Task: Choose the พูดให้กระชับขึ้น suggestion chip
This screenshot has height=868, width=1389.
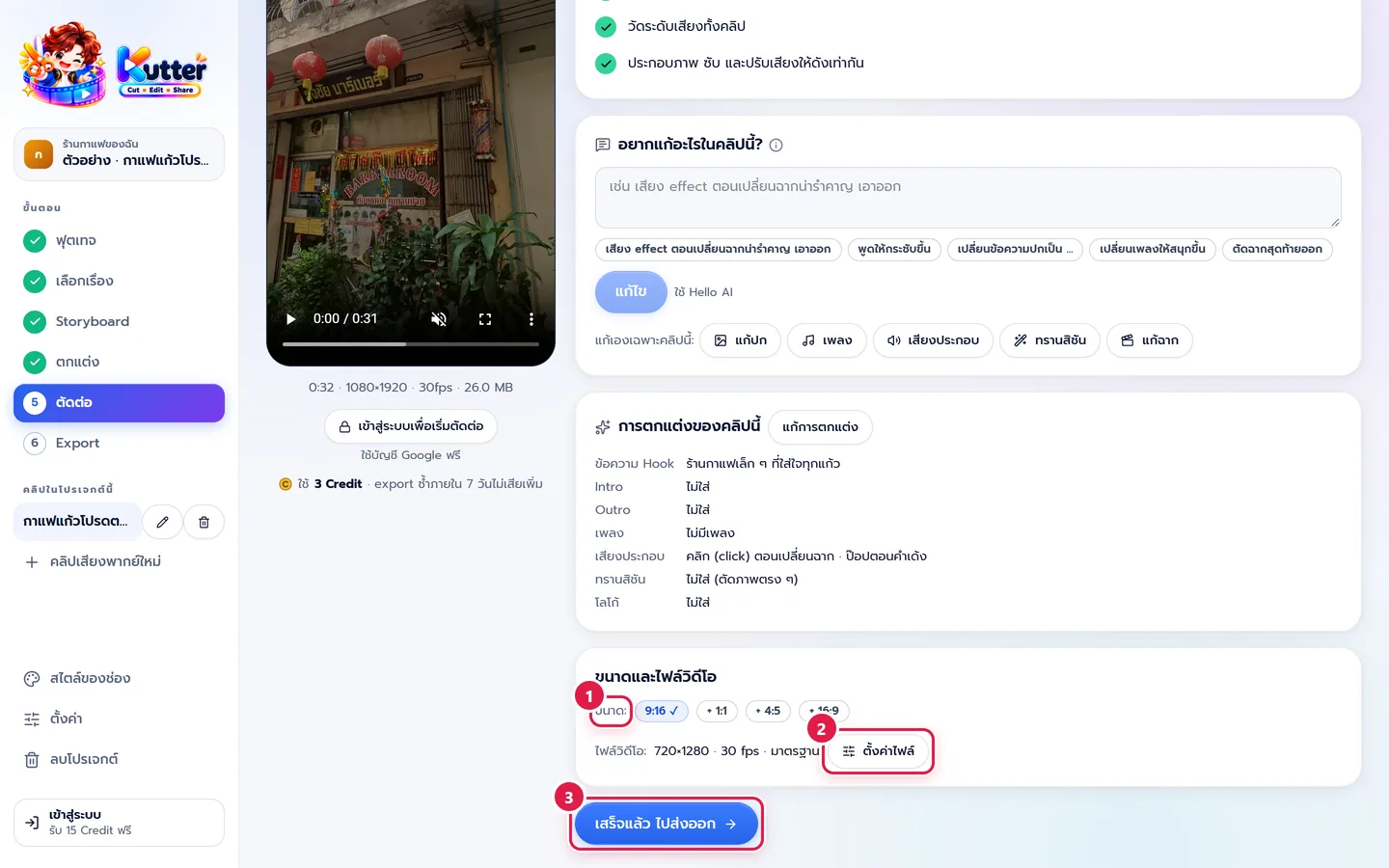Action: pos(894,249)
